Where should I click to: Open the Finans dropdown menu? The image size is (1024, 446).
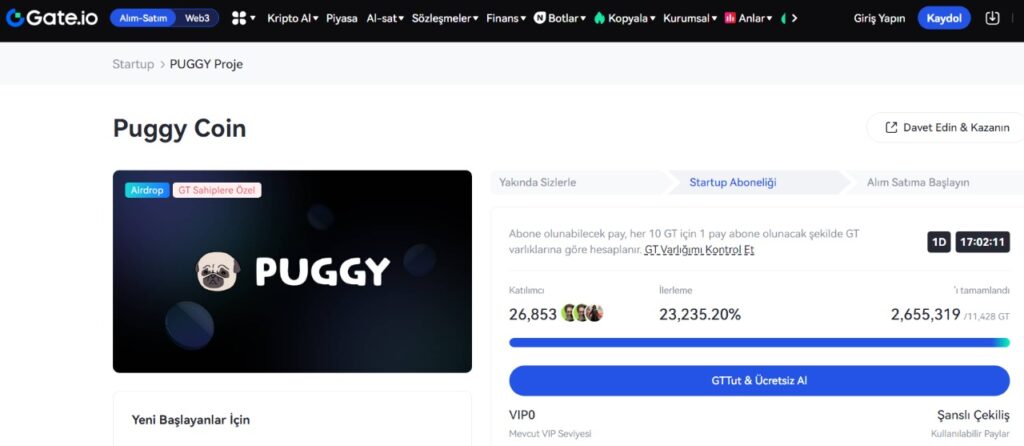[x=506, y=18]
